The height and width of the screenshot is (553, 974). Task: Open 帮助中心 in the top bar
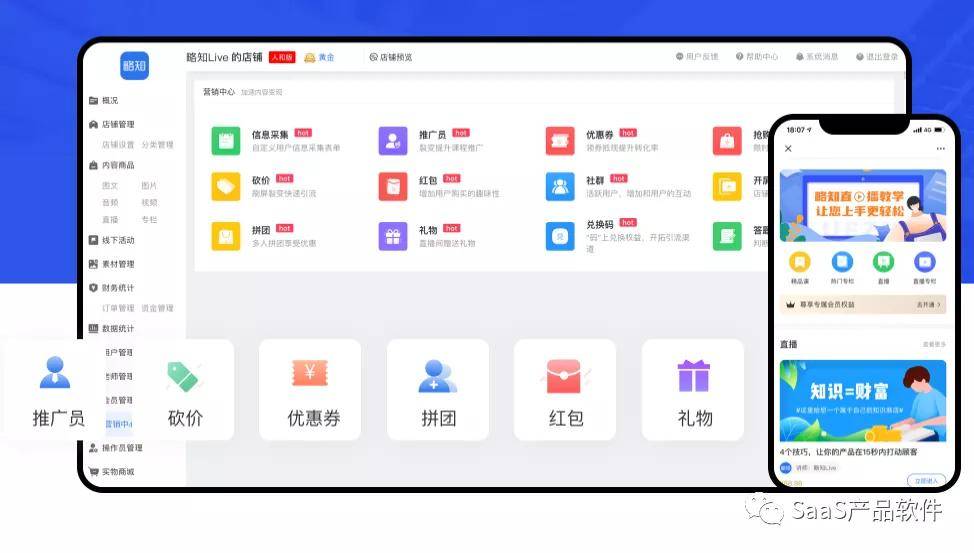pyautogui.click(x=757, y=57)
